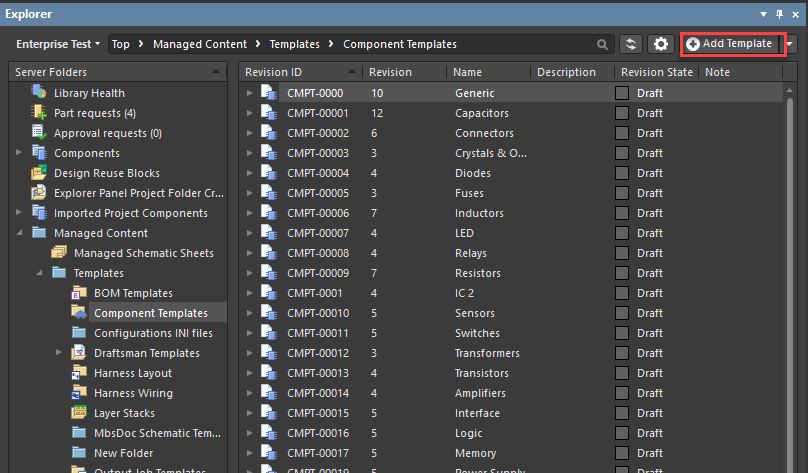Screen dimensions: 808x473
Task: Click the Add Template button
Action: coord(730,44)
